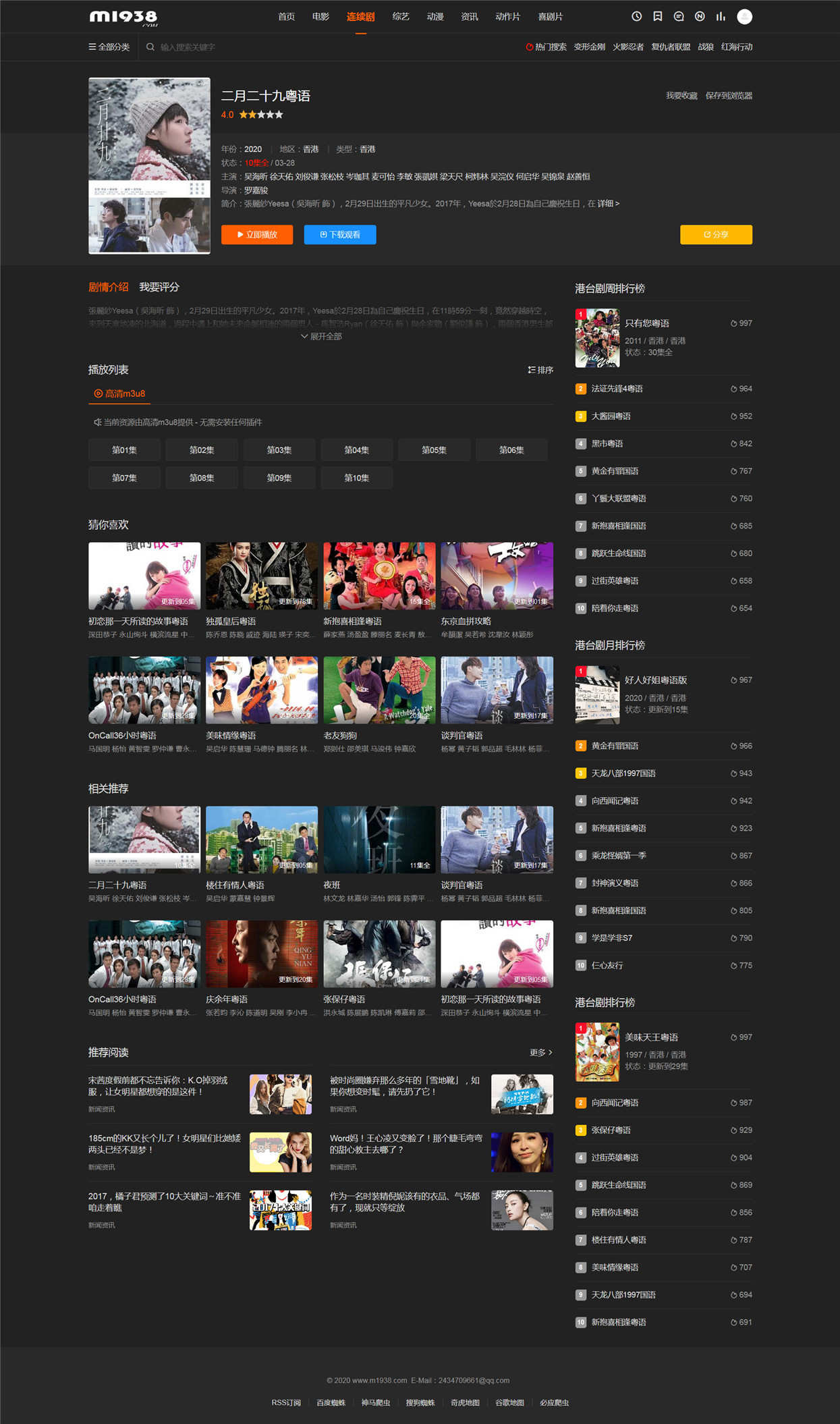Select episode 第05集 in playlist

click(434, 450)
